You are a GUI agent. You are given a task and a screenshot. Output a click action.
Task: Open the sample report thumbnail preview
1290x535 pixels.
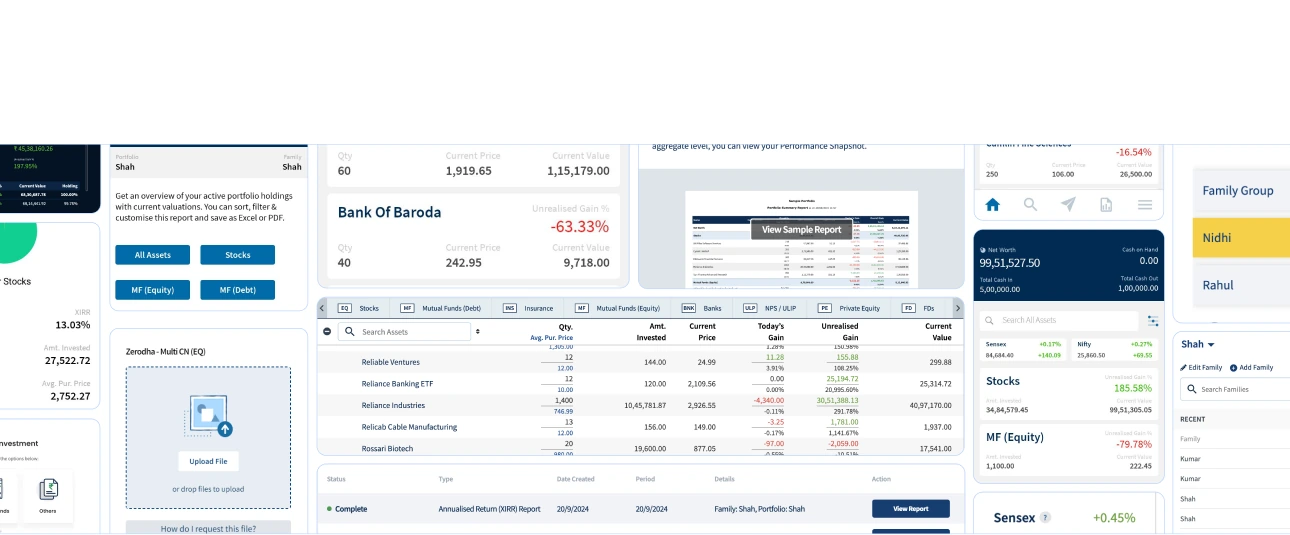click(x=801, y=238)
